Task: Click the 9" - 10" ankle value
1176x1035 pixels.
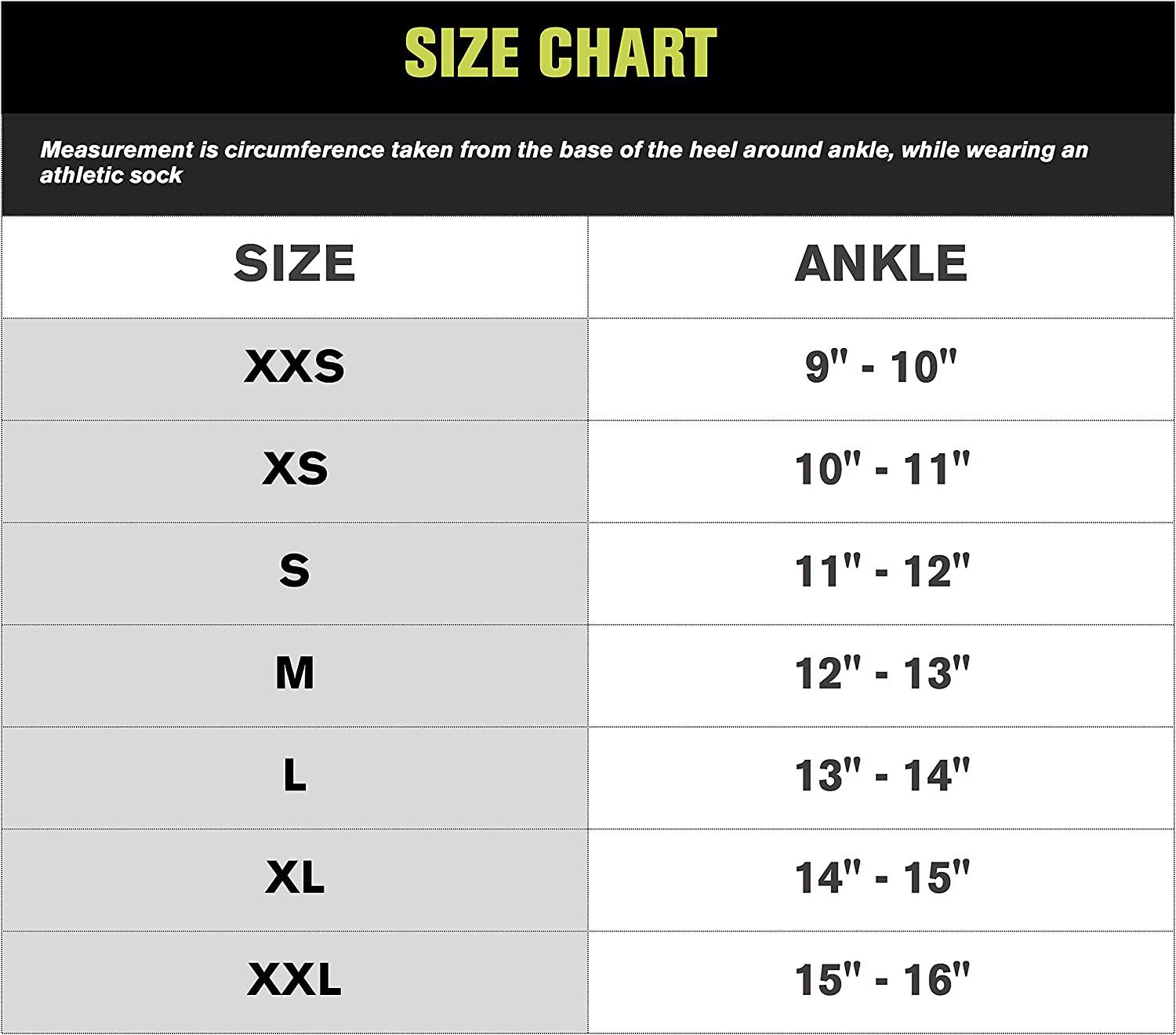Action: 881,366
